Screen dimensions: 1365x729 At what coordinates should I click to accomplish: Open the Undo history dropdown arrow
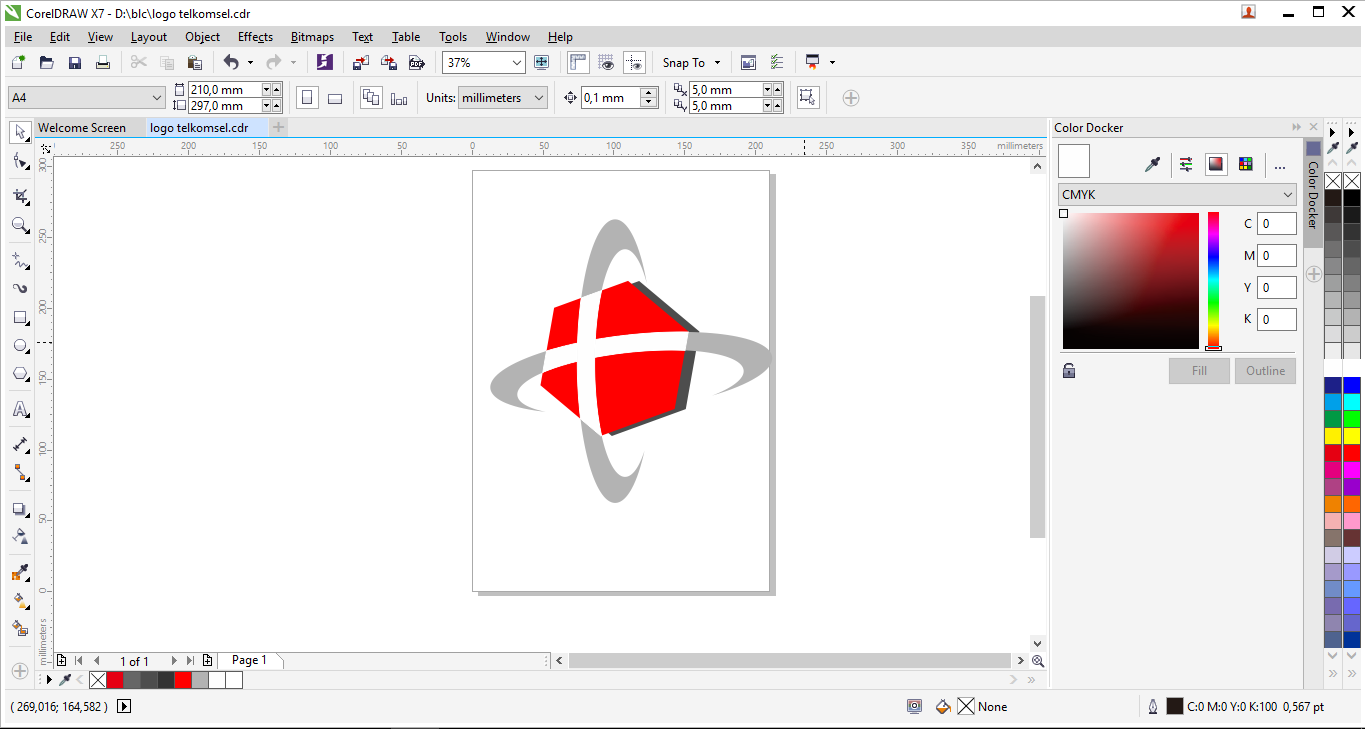pyautogui.click(x=250, y=63)
